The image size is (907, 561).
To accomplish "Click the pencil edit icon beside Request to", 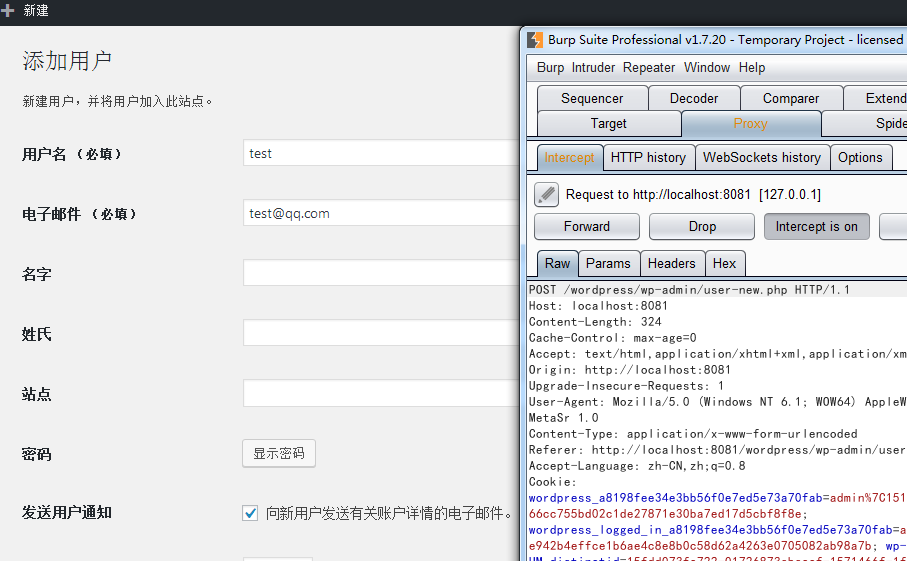I will (x=546, y=194).
